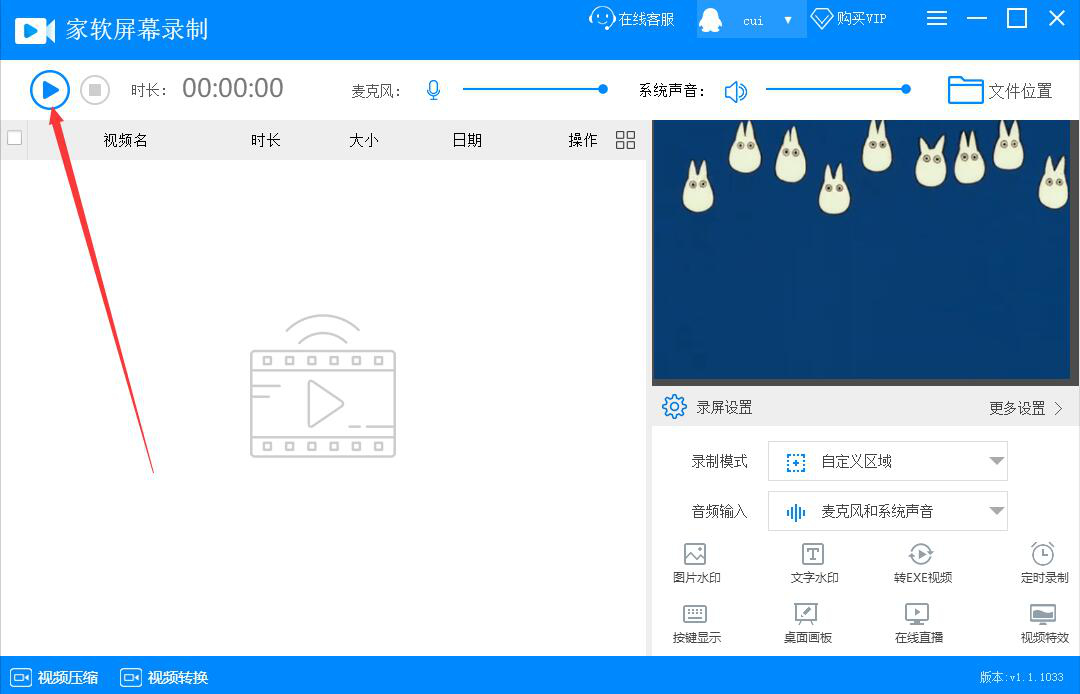Open 定时录制 scheduled recording
The height and width of the screenshot is (694, 1080).
(1044, 563)
